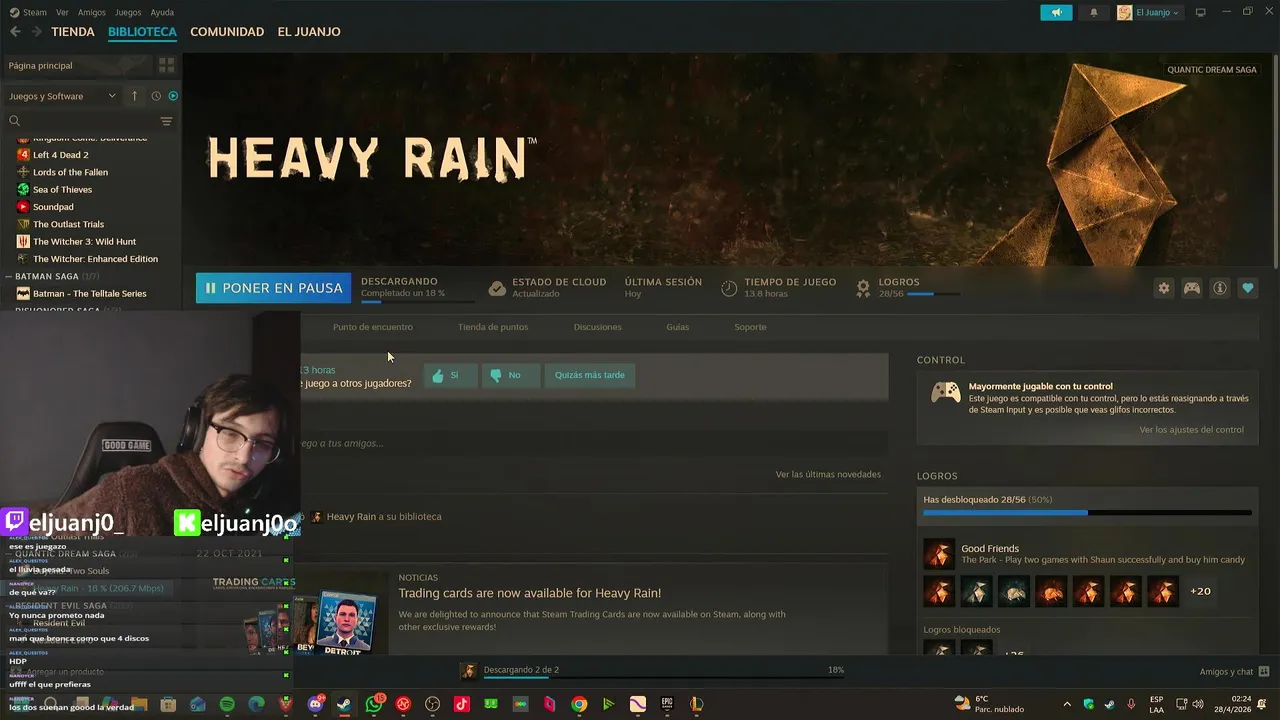
Task: Select Lords of the Fallen in library
Action: 70,172
